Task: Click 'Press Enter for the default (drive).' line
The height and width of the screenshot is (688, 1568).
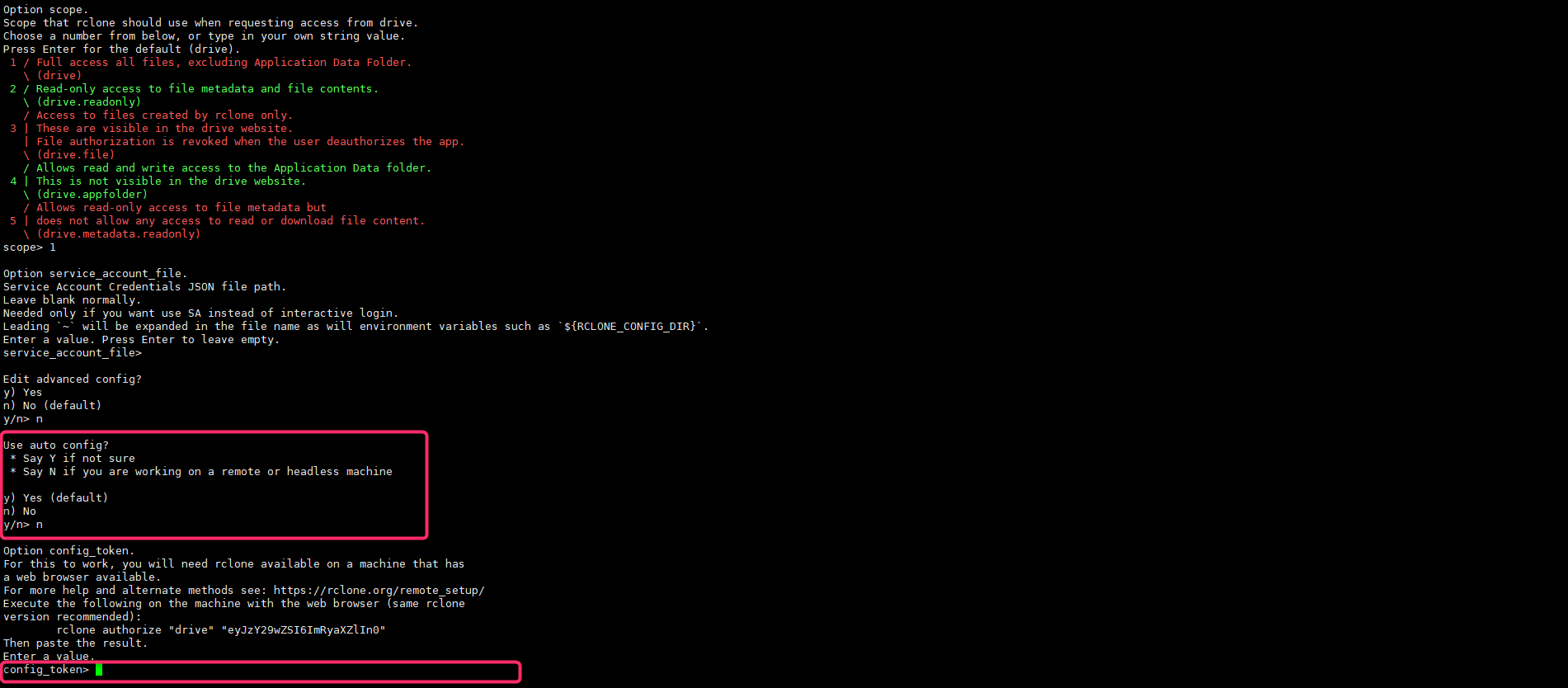Action: point(121,49)
